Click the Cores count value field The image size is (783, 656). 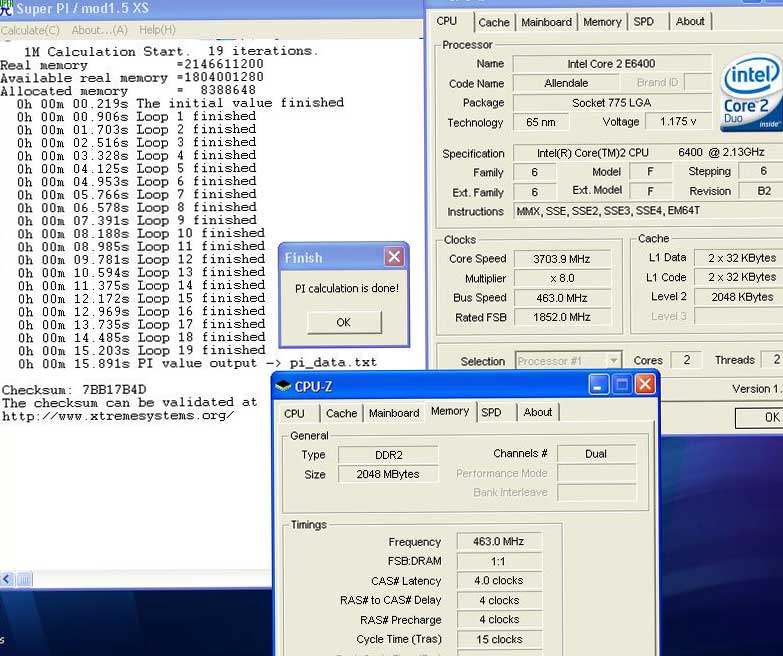[686, 360]
